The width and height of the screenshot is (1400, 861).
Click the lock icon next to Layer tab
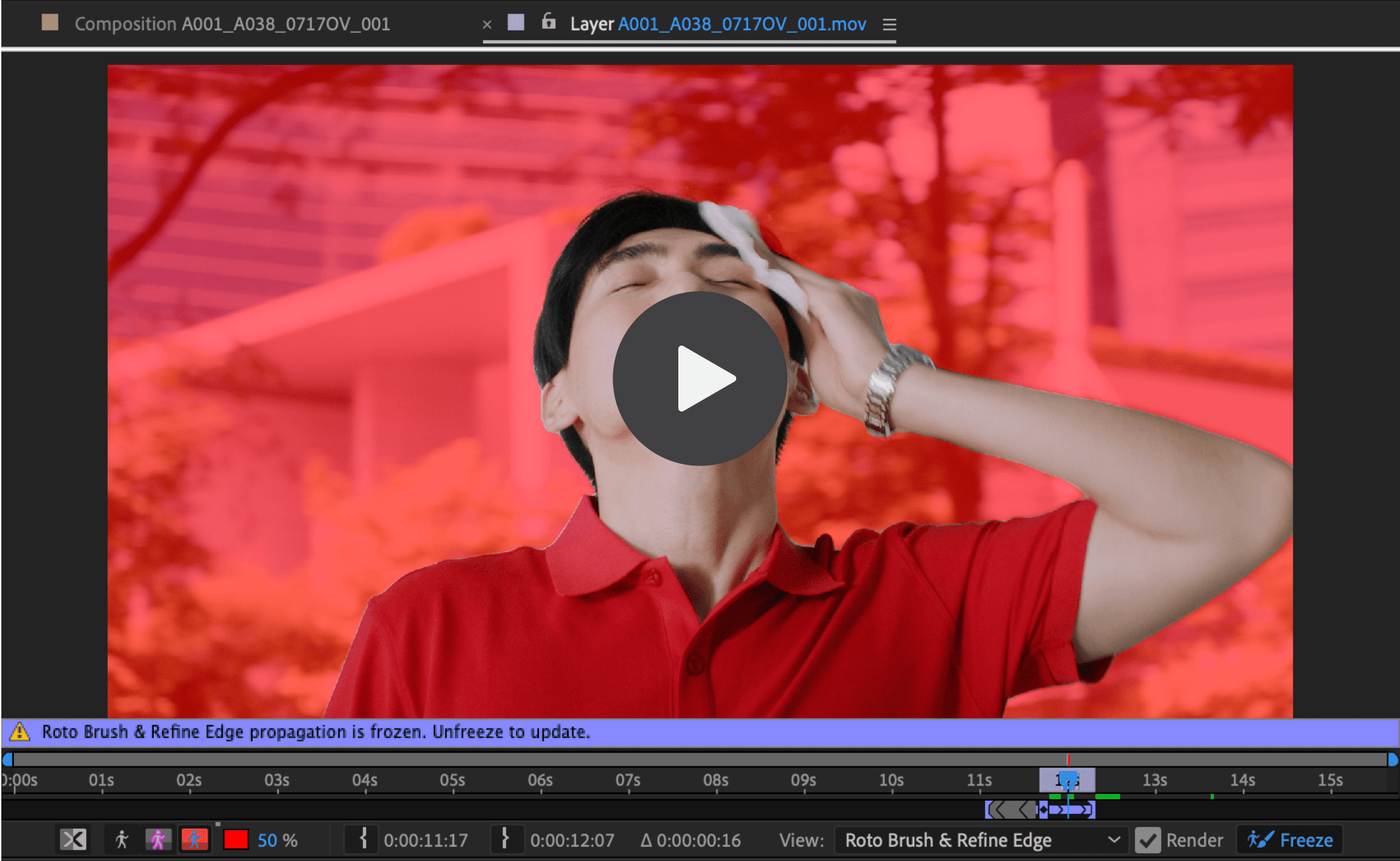[548, 23]
